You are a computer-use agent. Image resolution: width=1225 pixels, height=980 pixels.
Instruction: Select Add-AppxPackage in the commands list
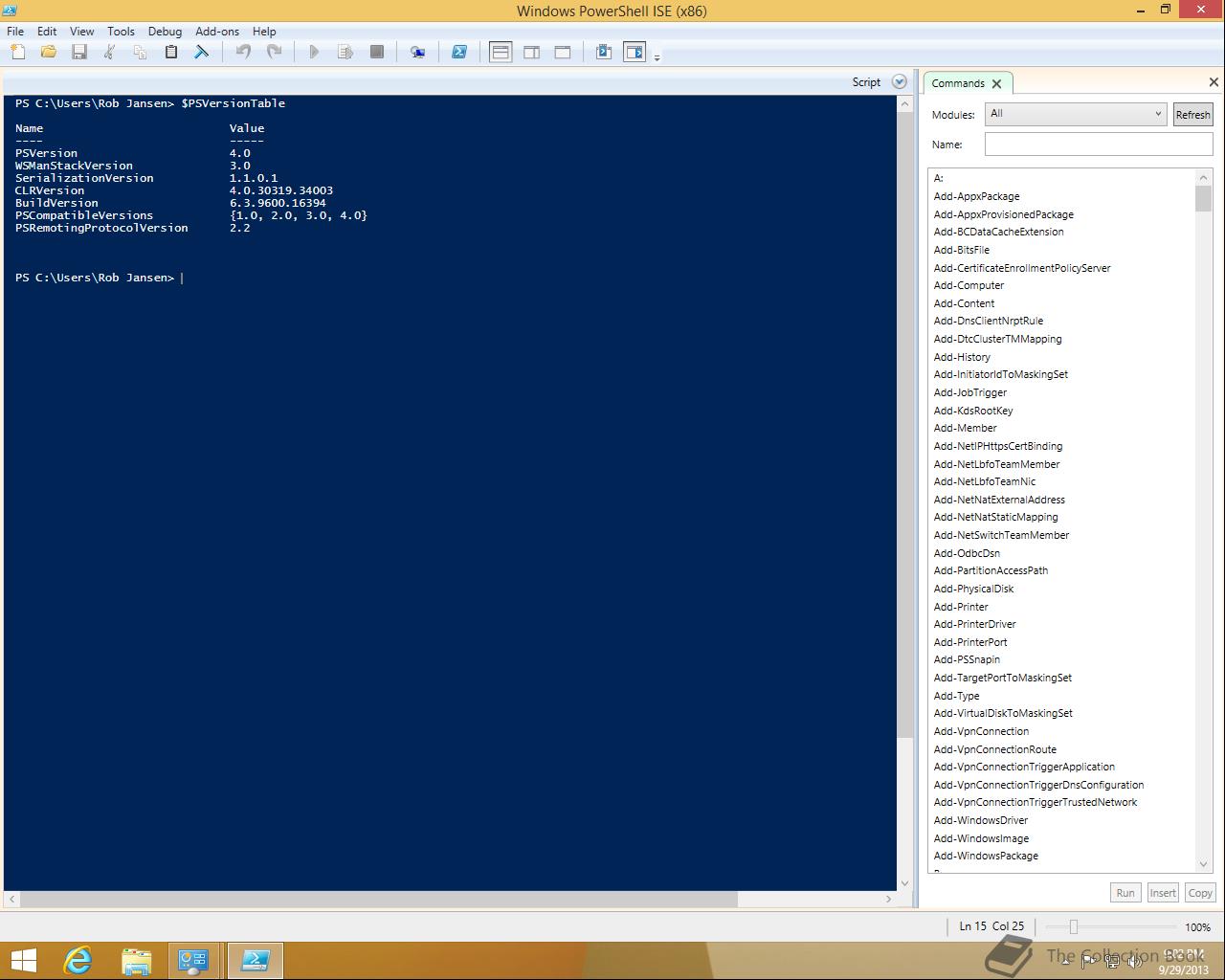click(976, 196)
